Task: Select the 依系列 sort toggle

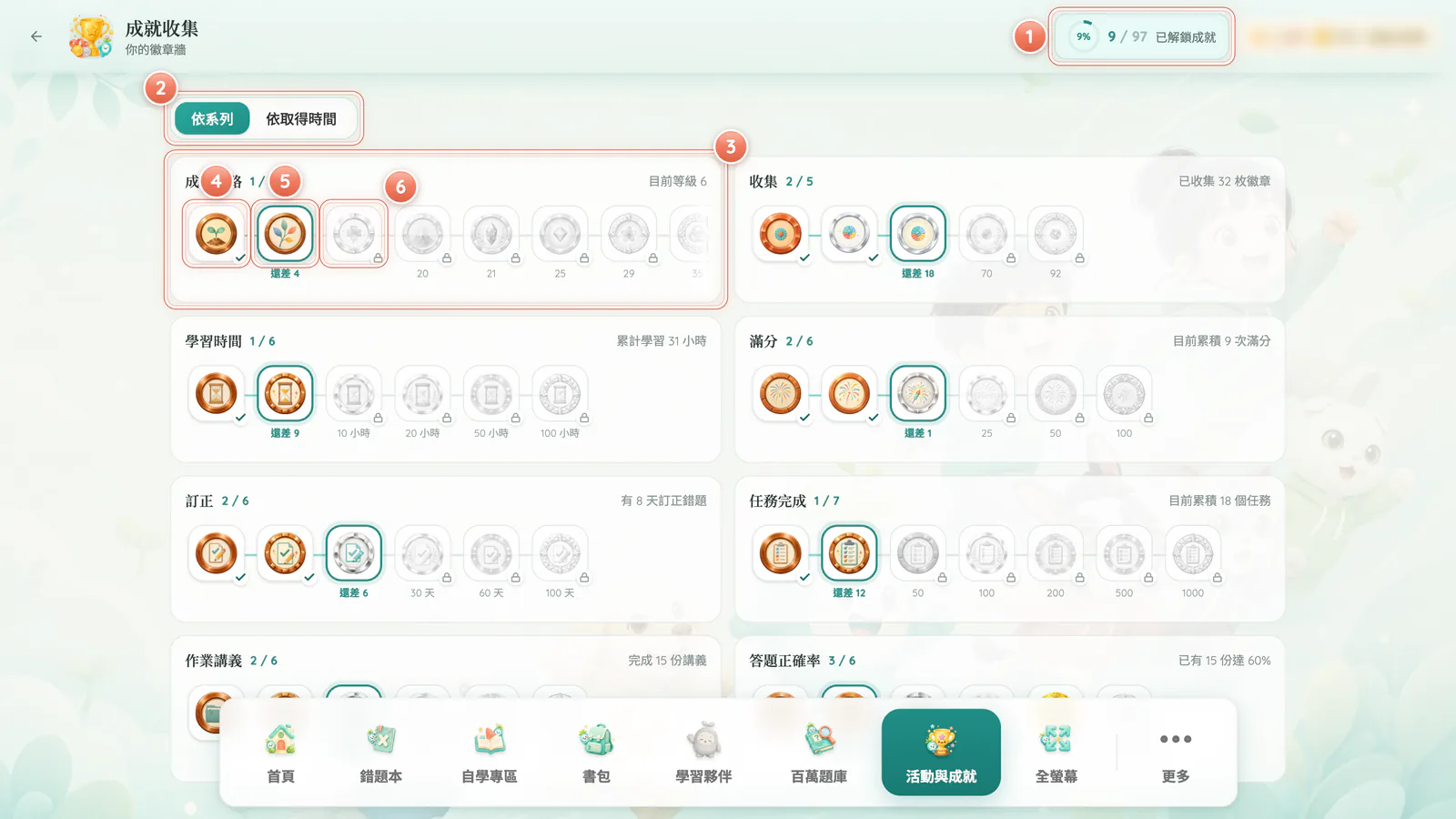Action: click(212, 118)
